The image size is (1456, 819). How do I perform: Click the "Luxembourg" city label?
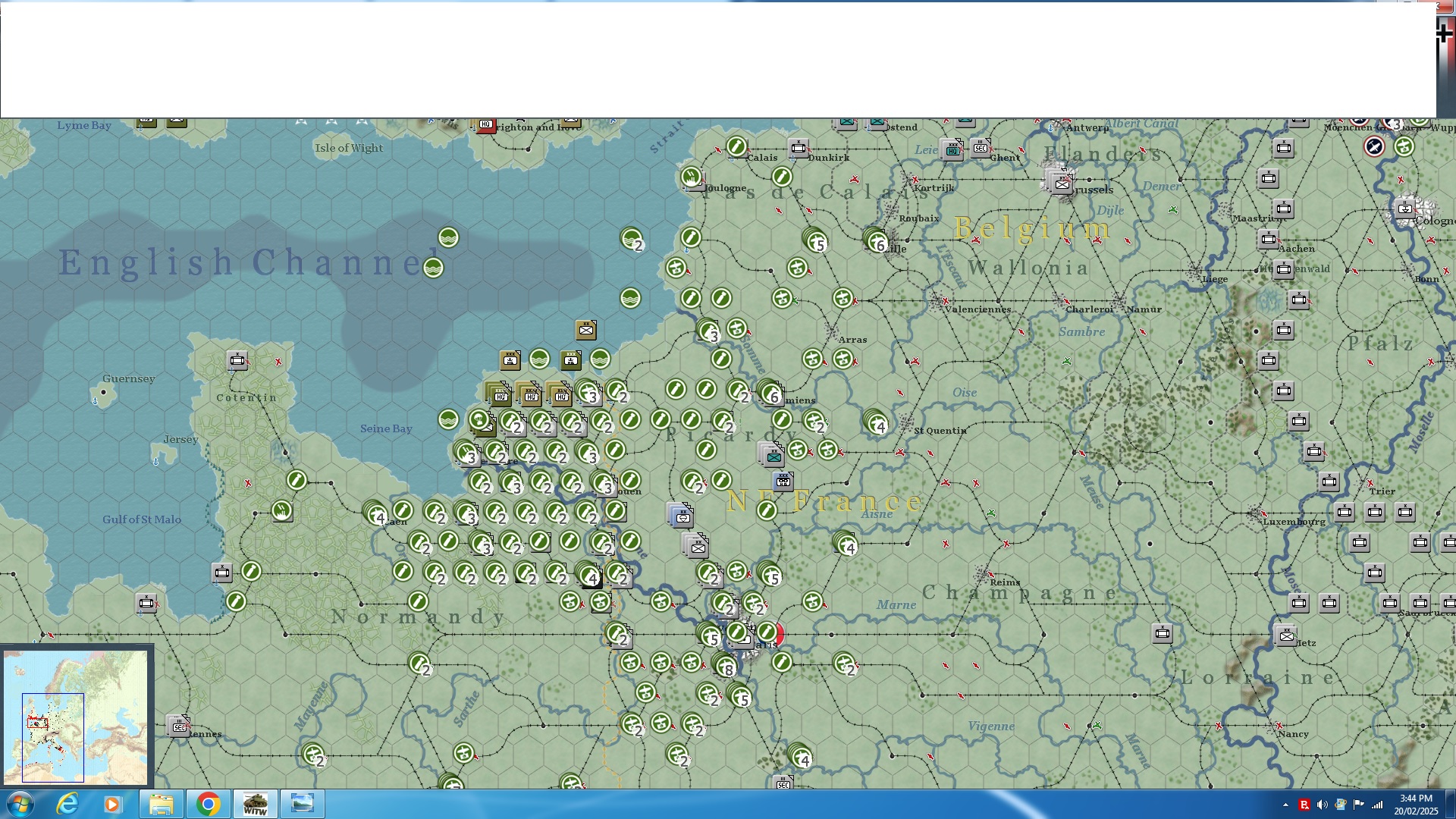(1294, 522)
